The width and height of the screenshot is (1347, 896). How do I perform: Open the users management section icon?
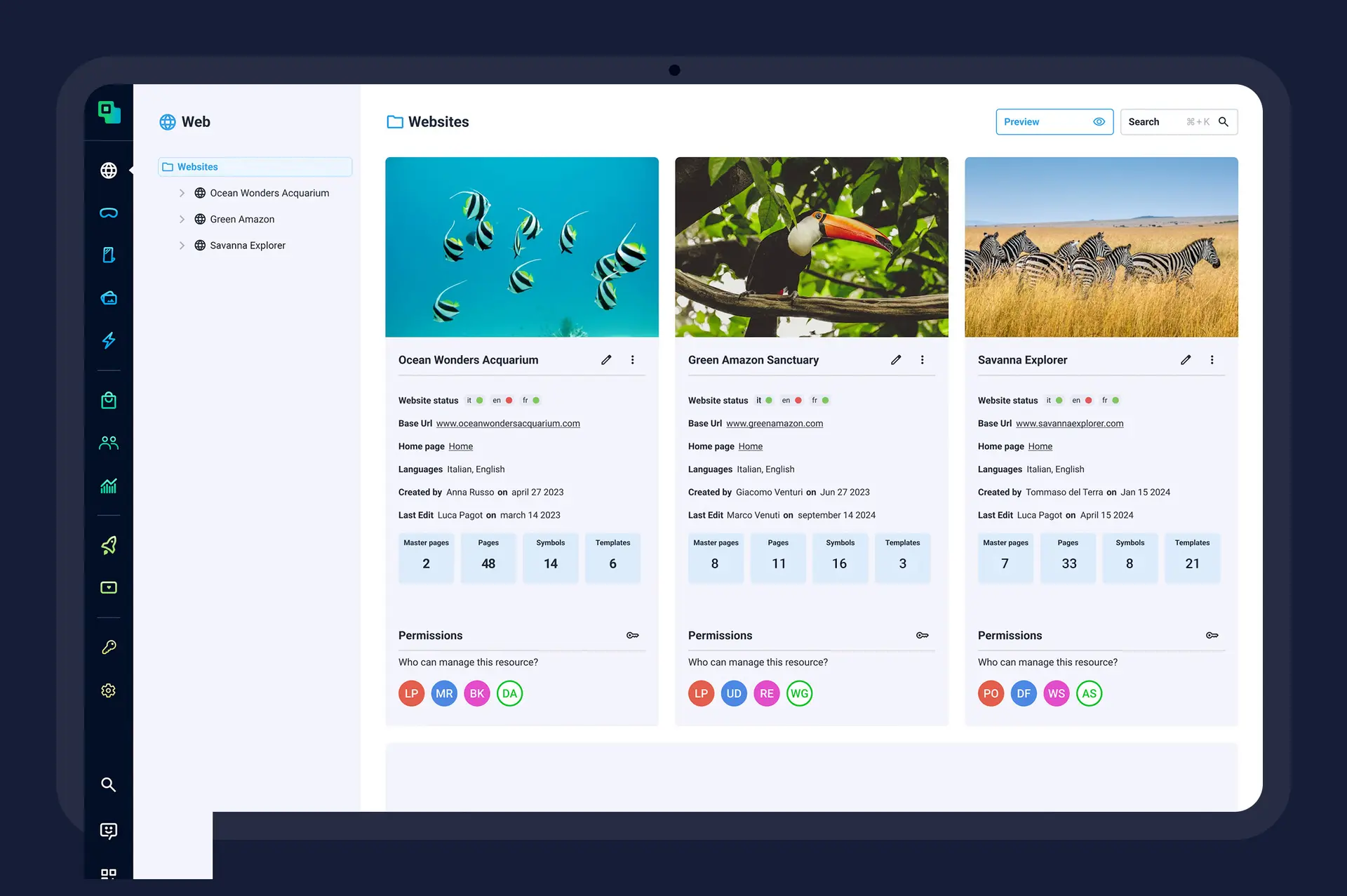pyautogui.click(x=109, y=443)
